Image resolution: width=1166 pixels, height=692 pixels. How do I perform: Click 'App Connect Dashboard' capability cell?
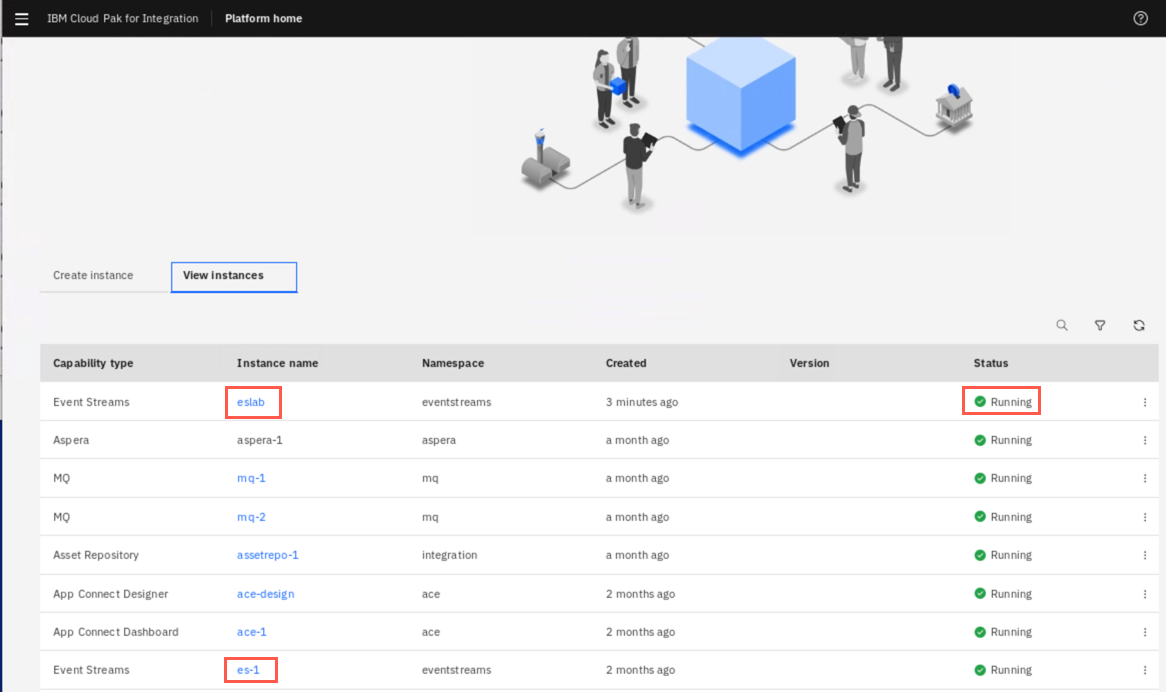(116, 632)
